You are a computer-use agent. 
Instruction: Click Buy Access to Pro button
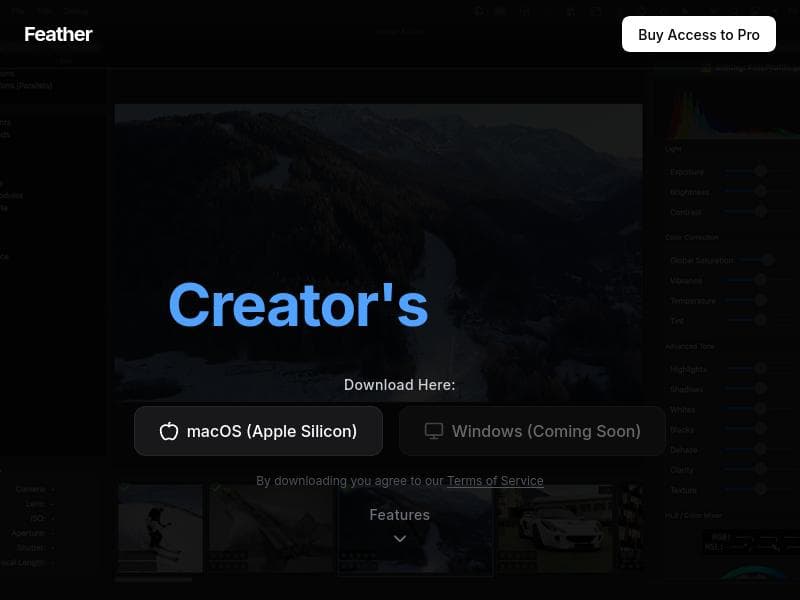[x=698, y=34]
